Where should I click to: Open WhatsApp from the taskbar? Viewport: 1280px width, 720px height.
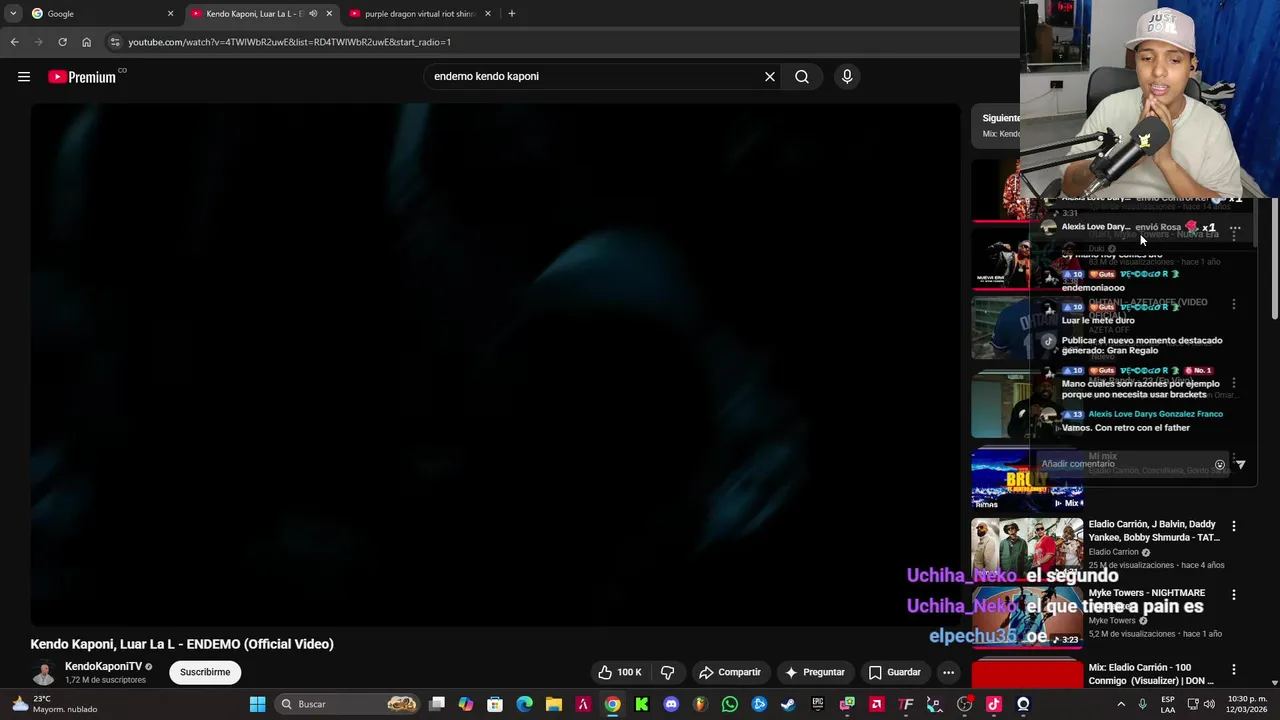[x=730, y=704]
